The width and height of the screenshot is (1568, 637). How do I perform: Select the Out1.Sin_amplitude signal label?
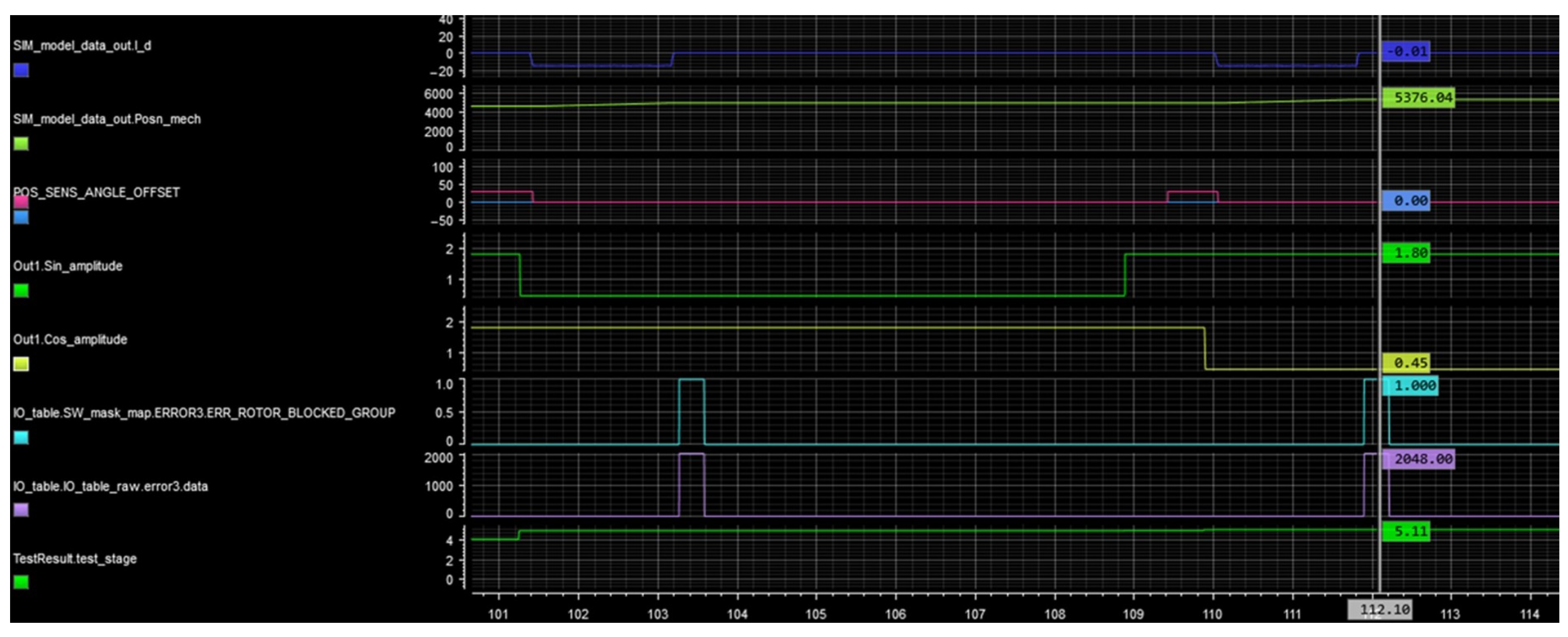click(68, 266)
